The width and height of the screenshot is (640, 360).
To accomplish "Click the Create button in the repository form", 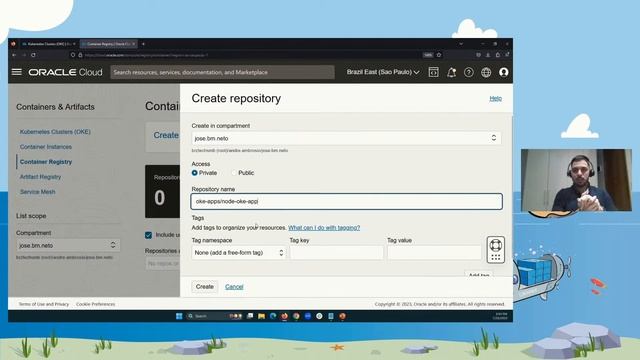I will [204, 287].
